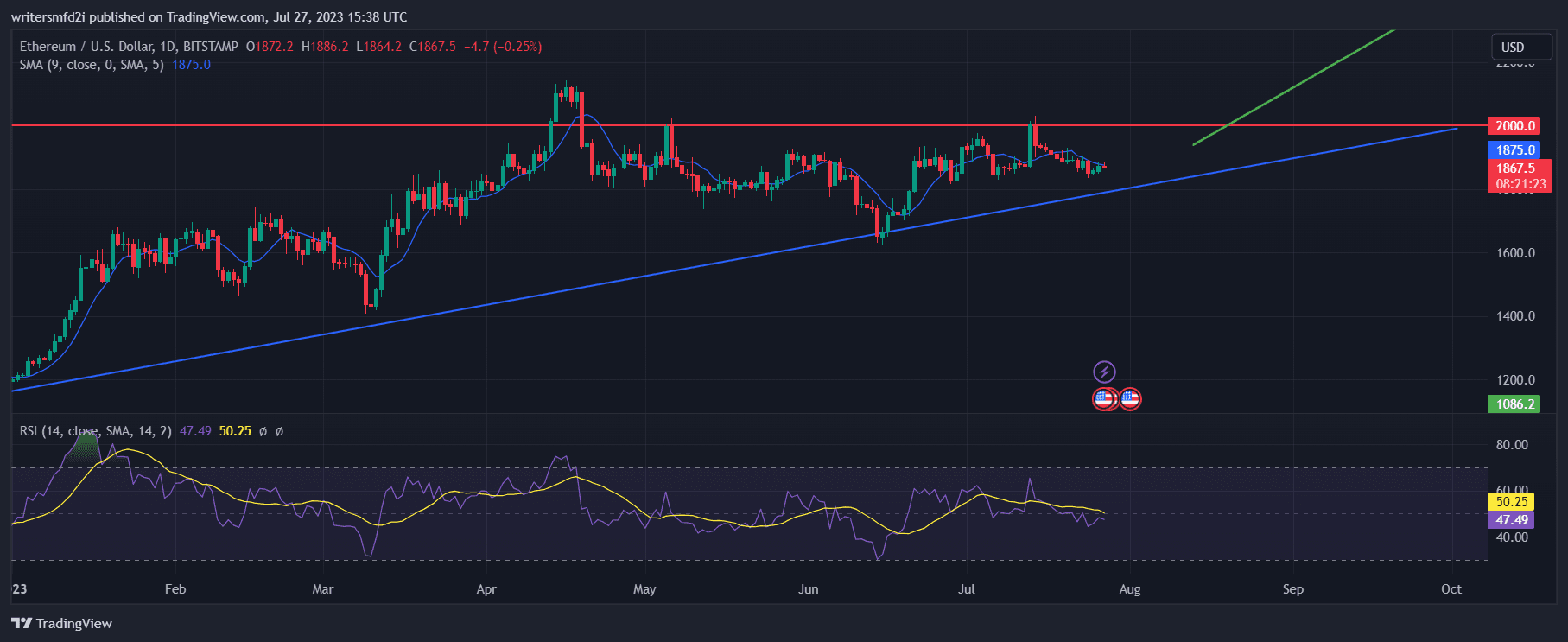Click the yellow 50.25 RSI value label

[1512, 501]
